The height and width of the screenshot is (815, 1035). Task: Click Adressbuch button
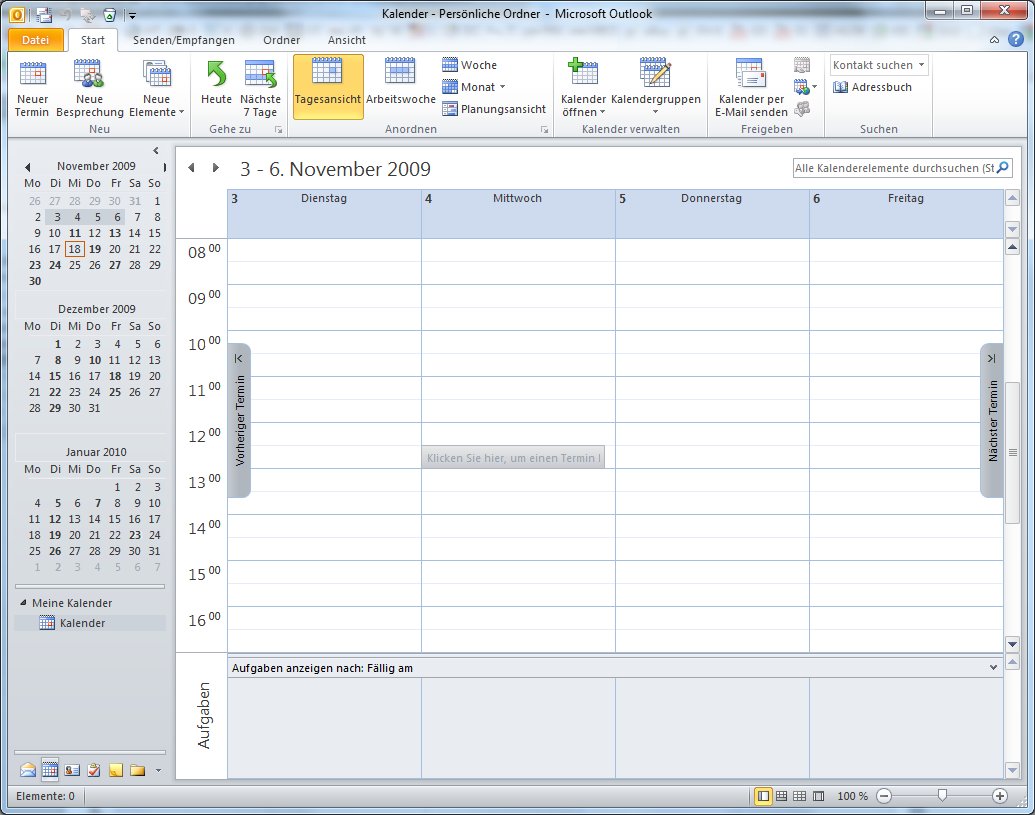tap(873, 87)
